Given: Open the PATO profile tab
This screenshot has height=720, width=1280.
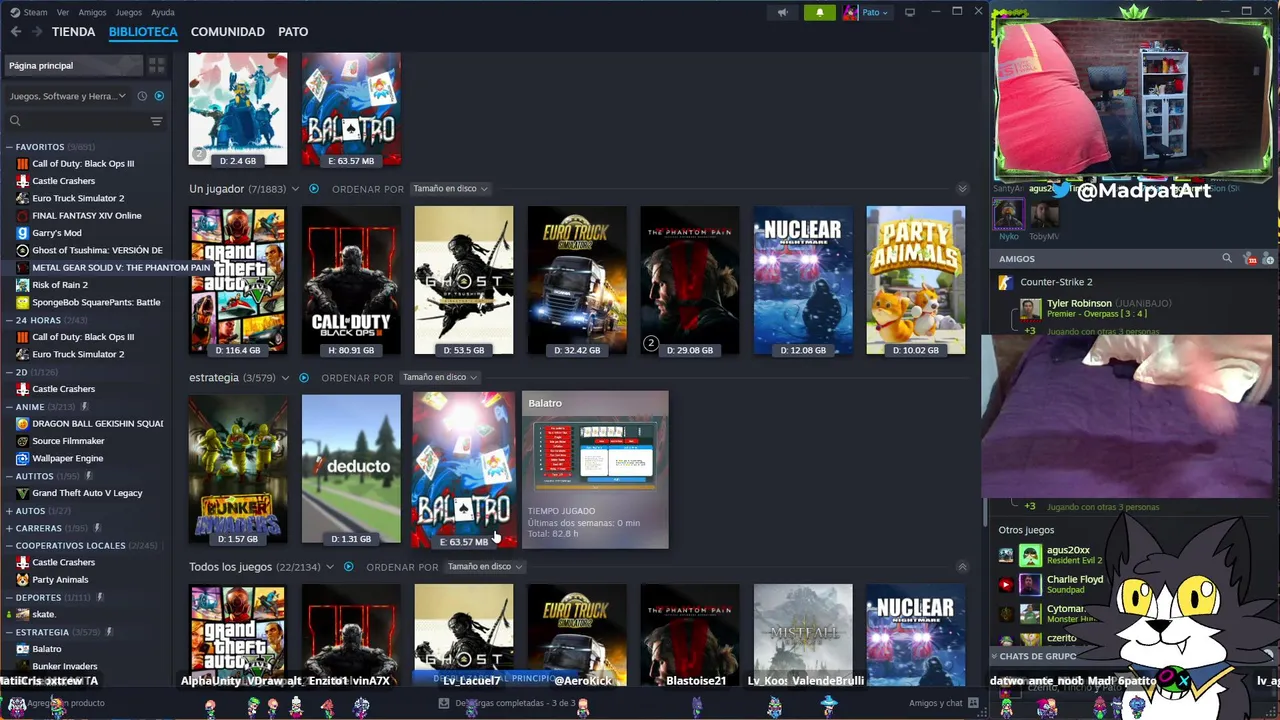Looking at the screenshot, I should click(293, 32).
